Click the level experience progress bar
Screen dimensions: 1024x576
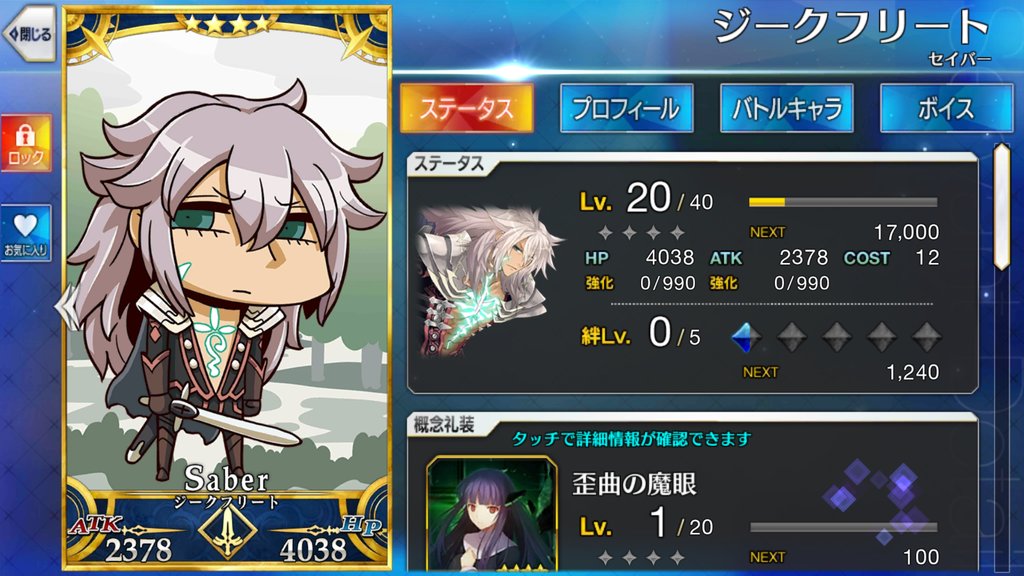[843, 202]
